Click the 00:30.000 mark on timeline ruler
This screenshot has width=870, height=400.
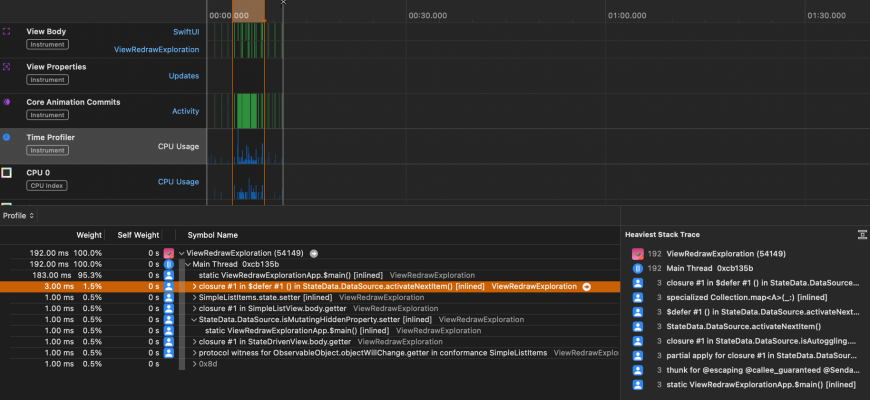pyautogui.click(x=427, y=15)
